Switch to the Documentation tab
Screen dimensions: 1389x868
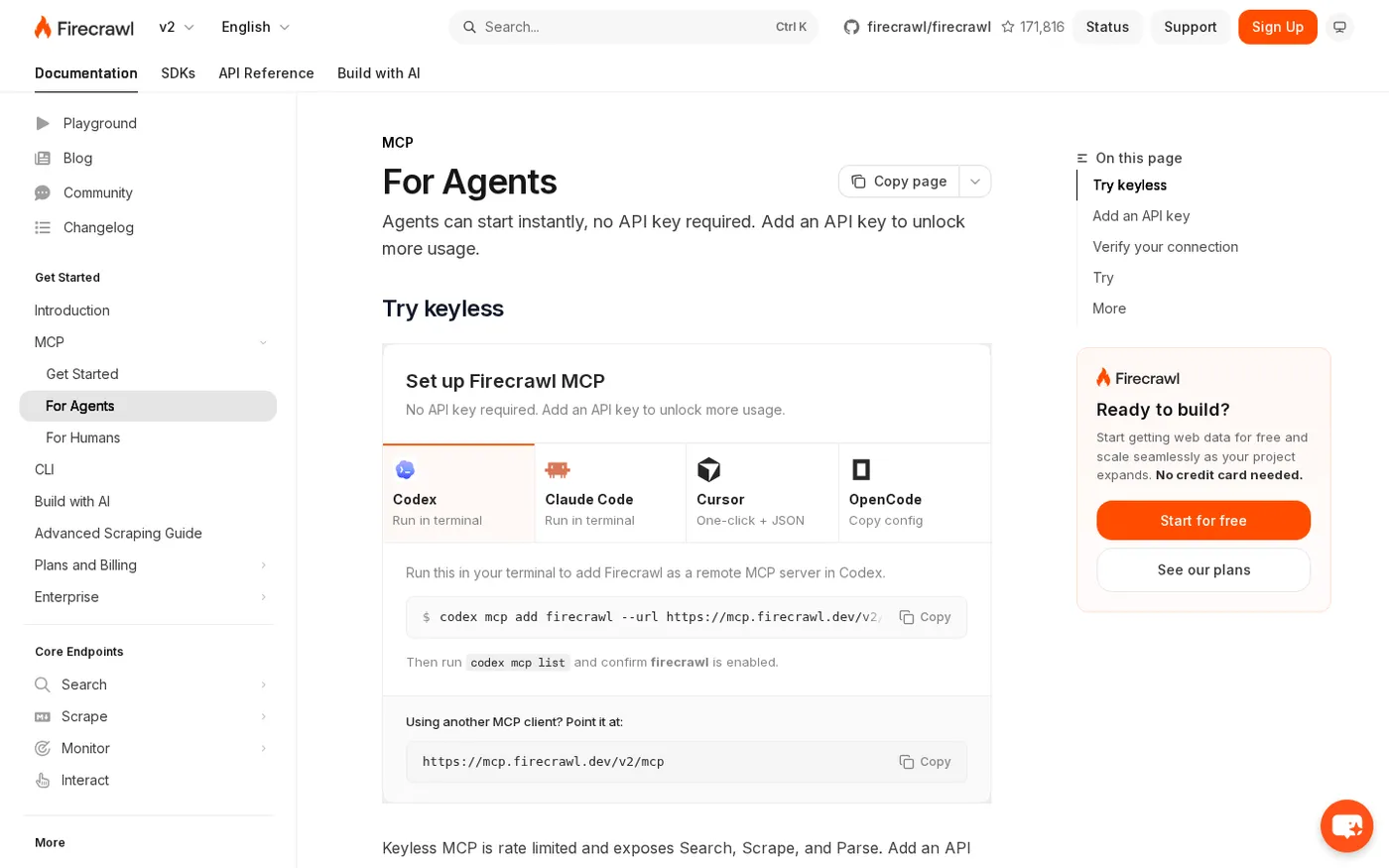coord(86,73)
